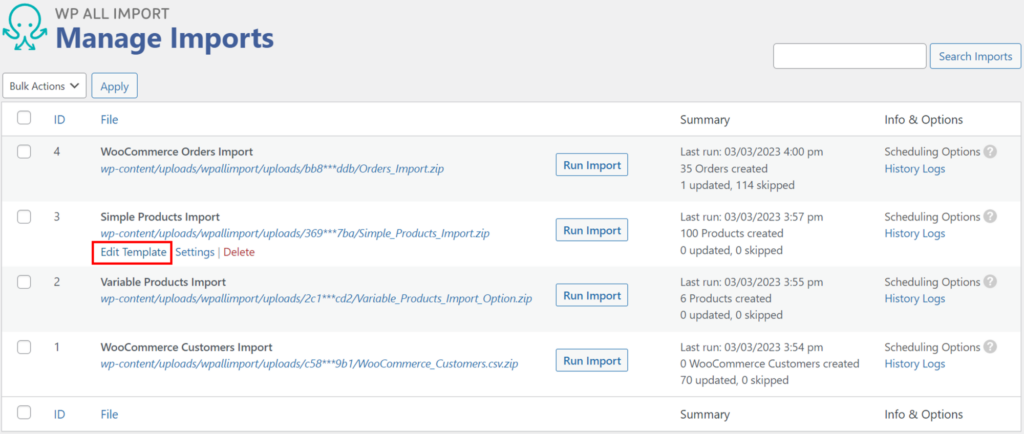Image resolution: width=1024 pixels, height=434 pixels.
Task: Click the Variable Products Import title
Action: pyautogui.click(x=163, y=282)
